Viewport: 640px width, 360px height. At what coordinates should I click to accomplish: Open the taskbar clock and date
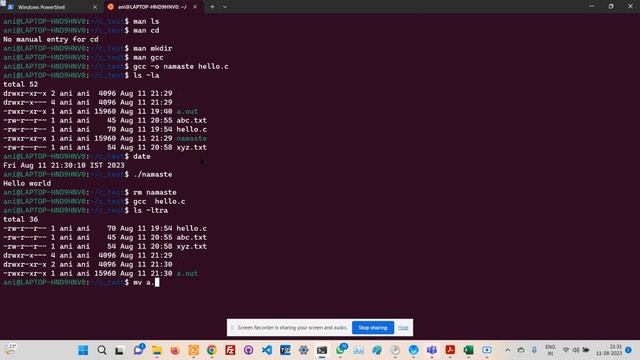(609, 350)
